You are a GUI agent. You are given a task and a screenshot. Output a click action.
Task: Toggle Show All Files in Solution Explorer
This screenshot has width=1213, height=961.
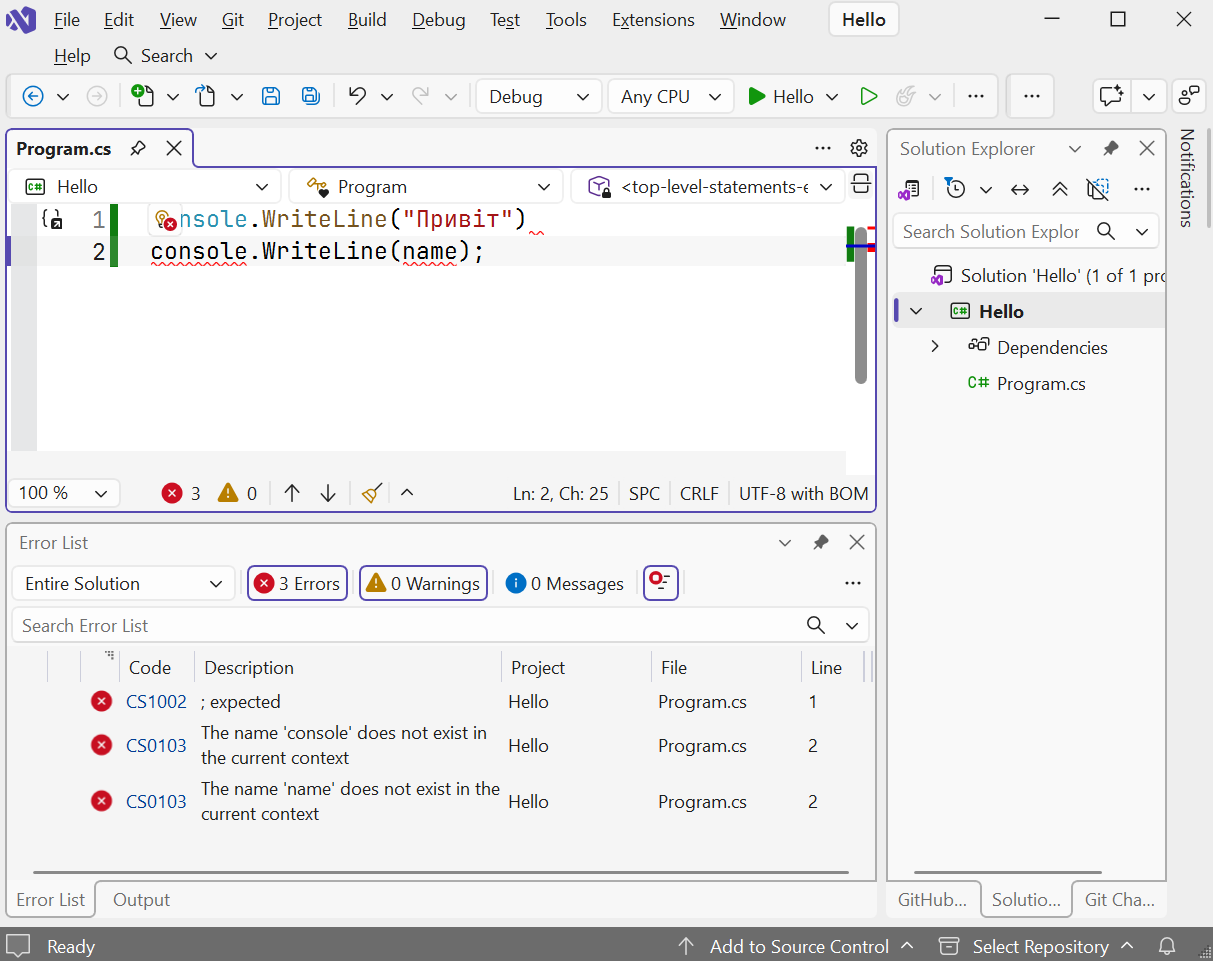tap(1098, 189)
